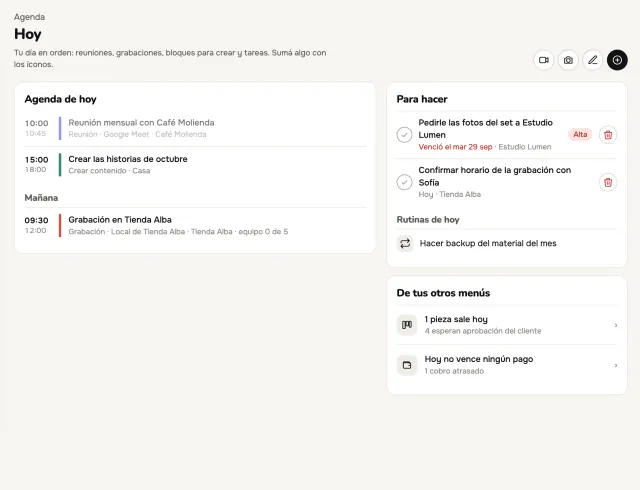This screenshot has height=490, width=640.
Task: Click the repeat icon beside backup routine
Action: (405, 243)
